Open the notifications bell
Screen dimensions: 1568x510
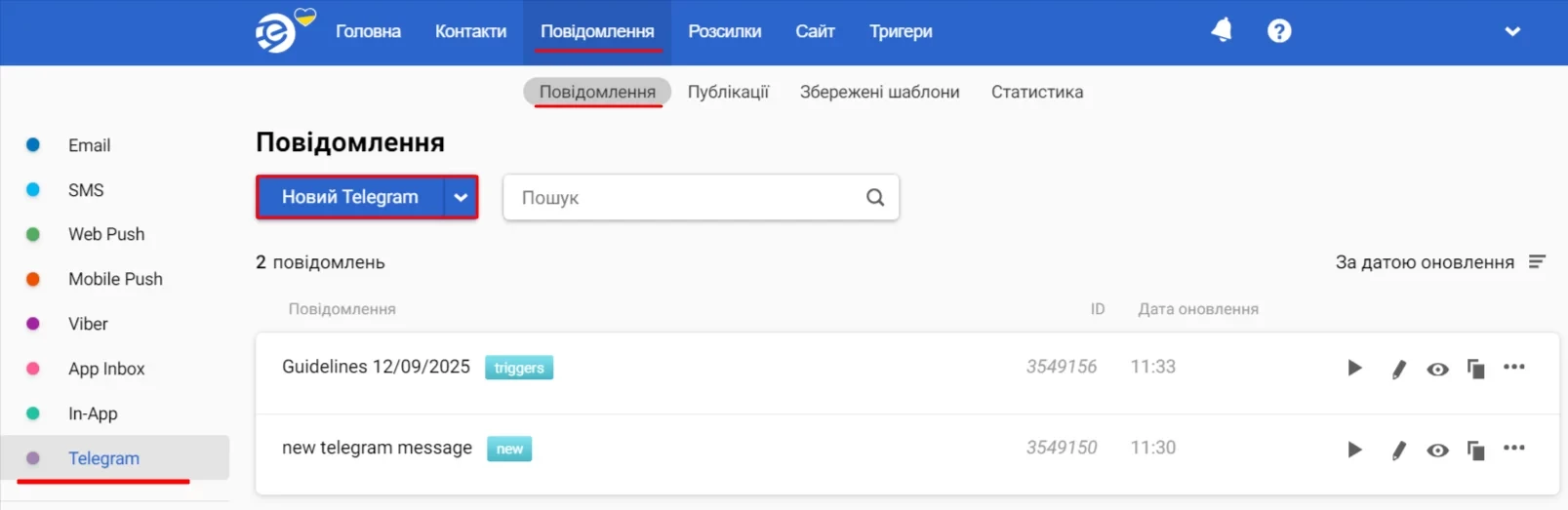tap(1222, 31)
